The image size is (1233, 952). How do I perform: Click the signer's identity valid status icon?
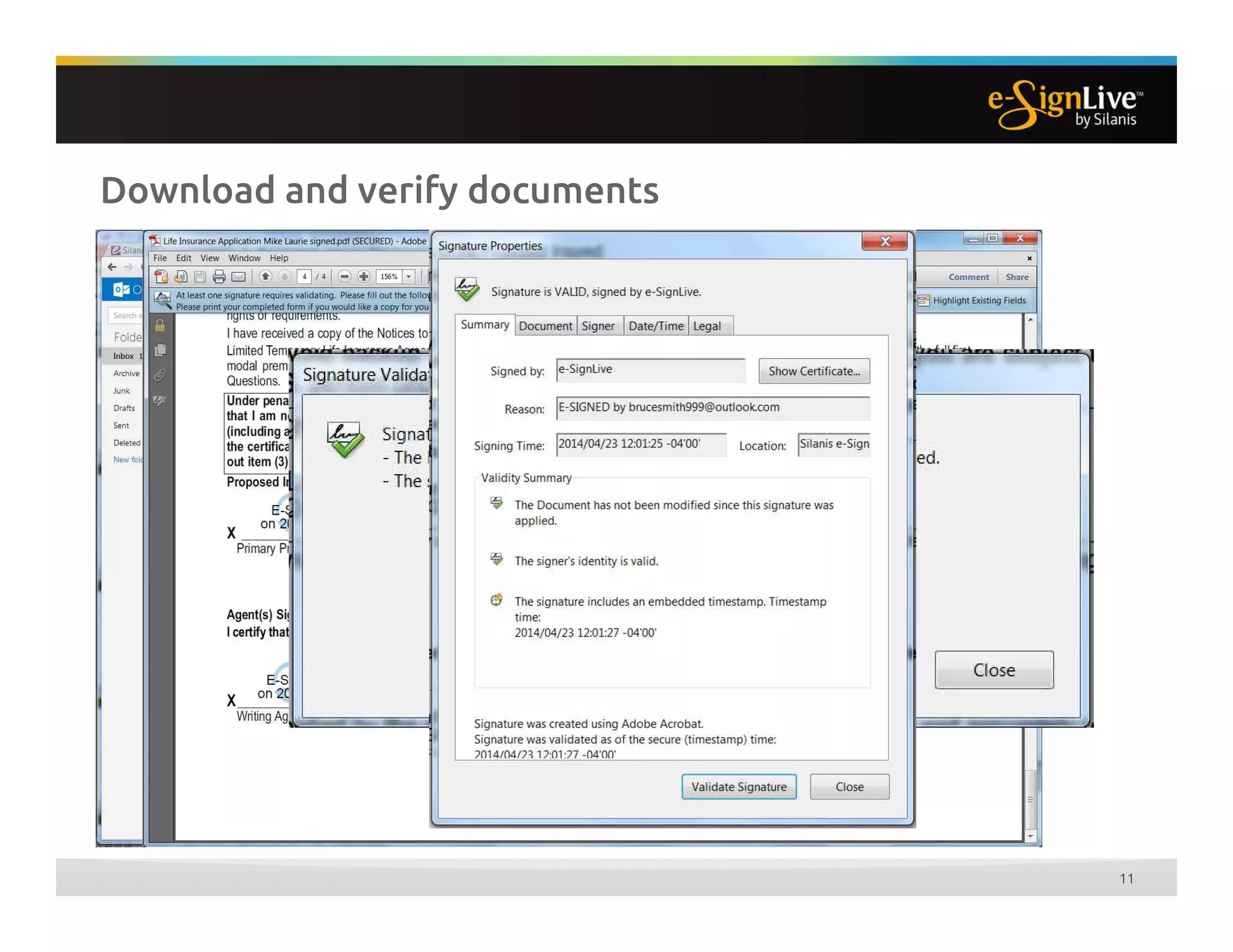click(497, 559)
